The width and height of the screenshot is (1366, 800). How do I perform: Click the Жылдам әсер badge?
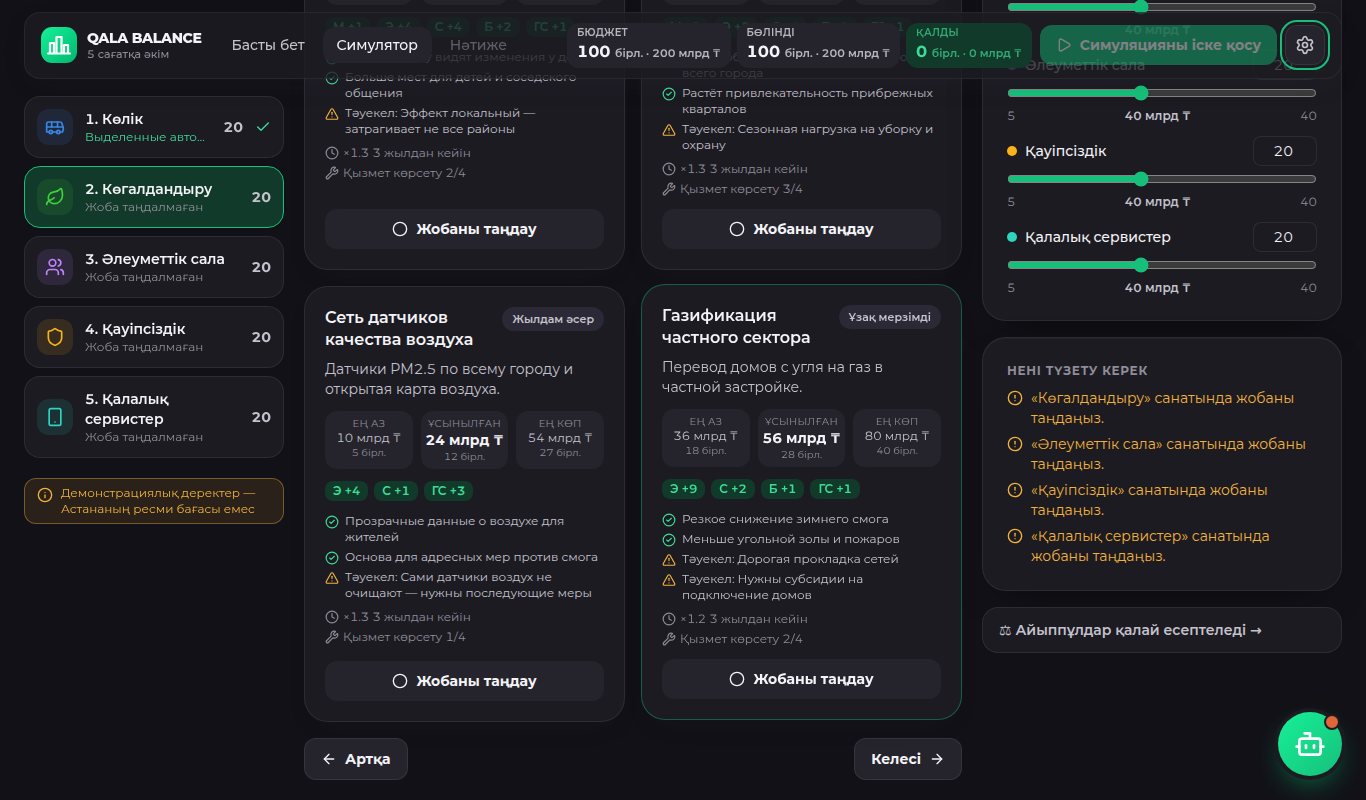(x=553, y=319)
